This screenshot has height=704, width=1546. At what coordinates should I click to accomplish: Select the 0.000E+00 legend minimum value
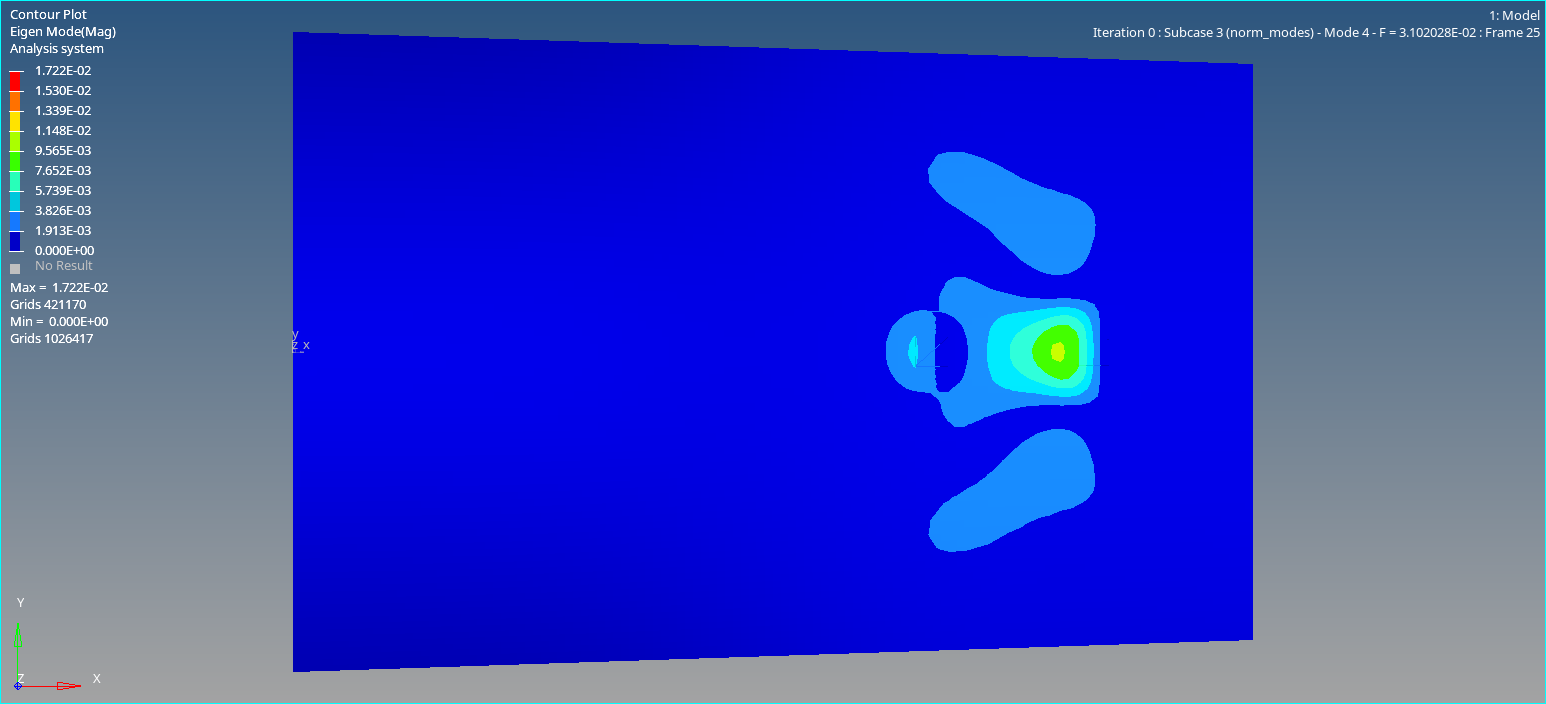[x=64, y=251]
